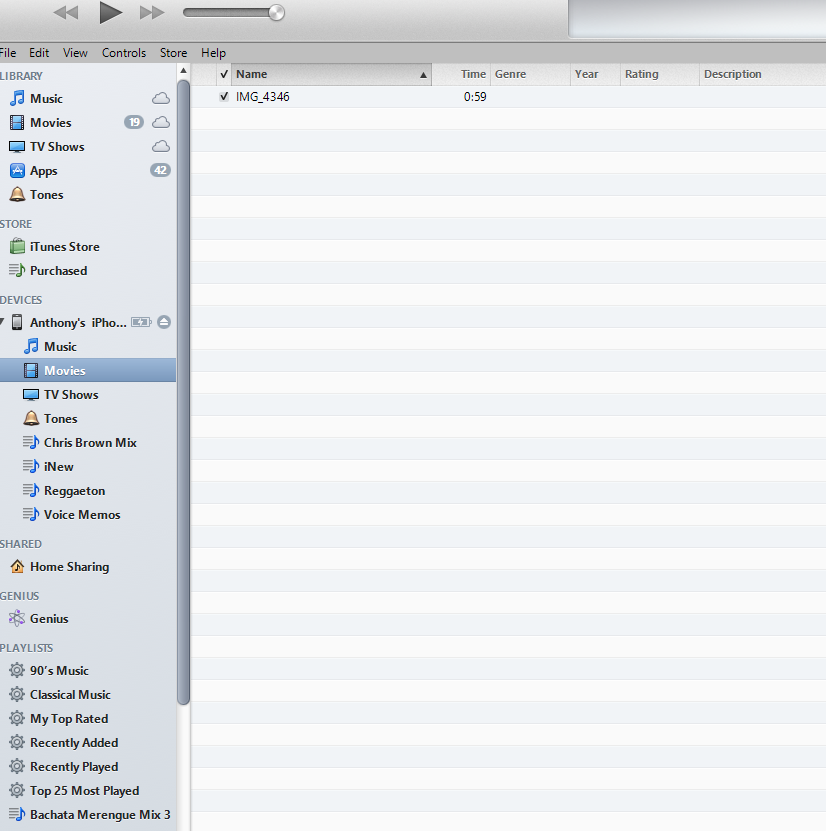826x831 pixels.
Task: Uncheck the IMG_4346 checkbox
Action: pos(224,96)
